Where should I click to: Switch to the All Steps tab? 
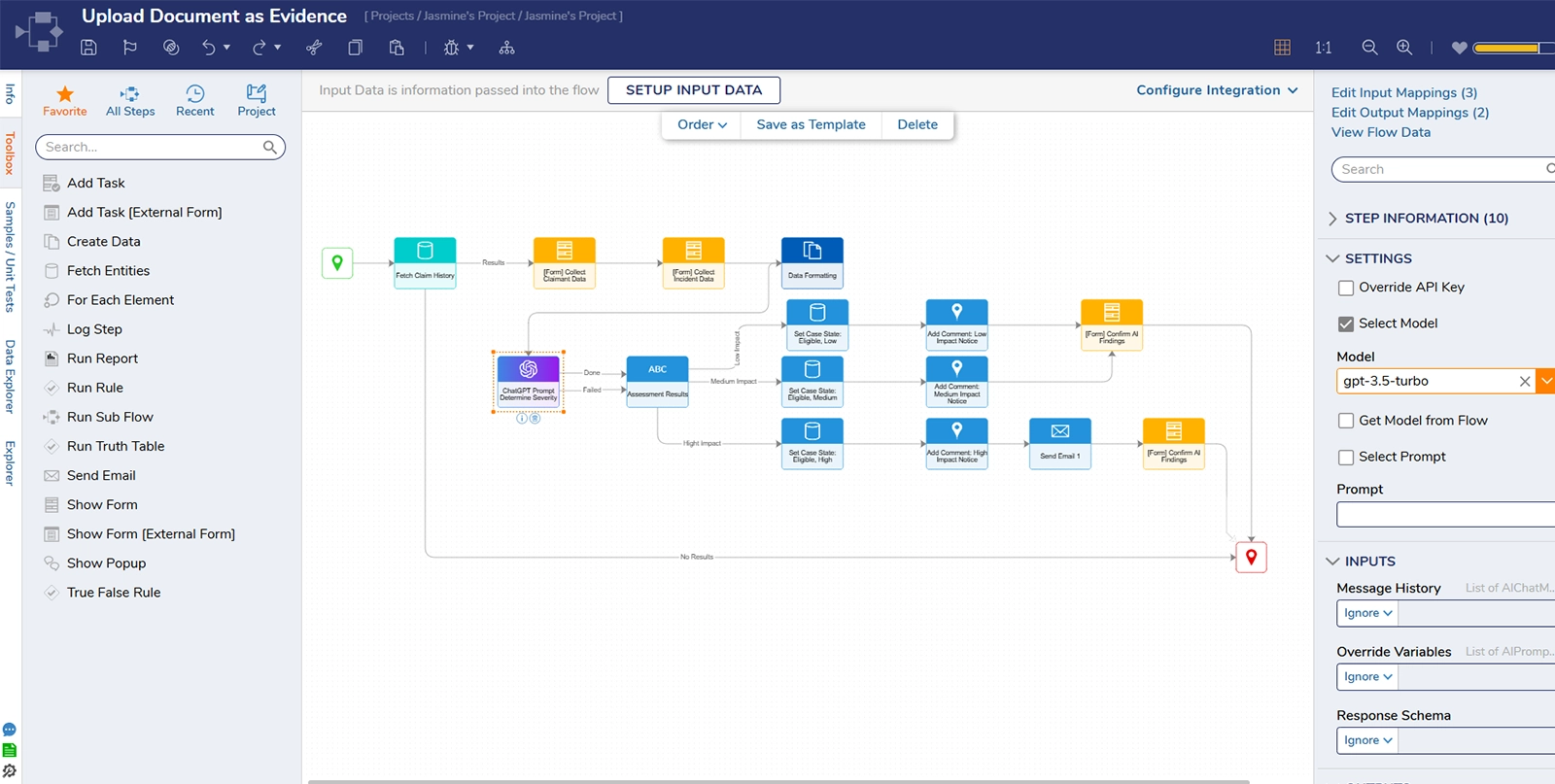pyautogui.click(x=130, y=100)
